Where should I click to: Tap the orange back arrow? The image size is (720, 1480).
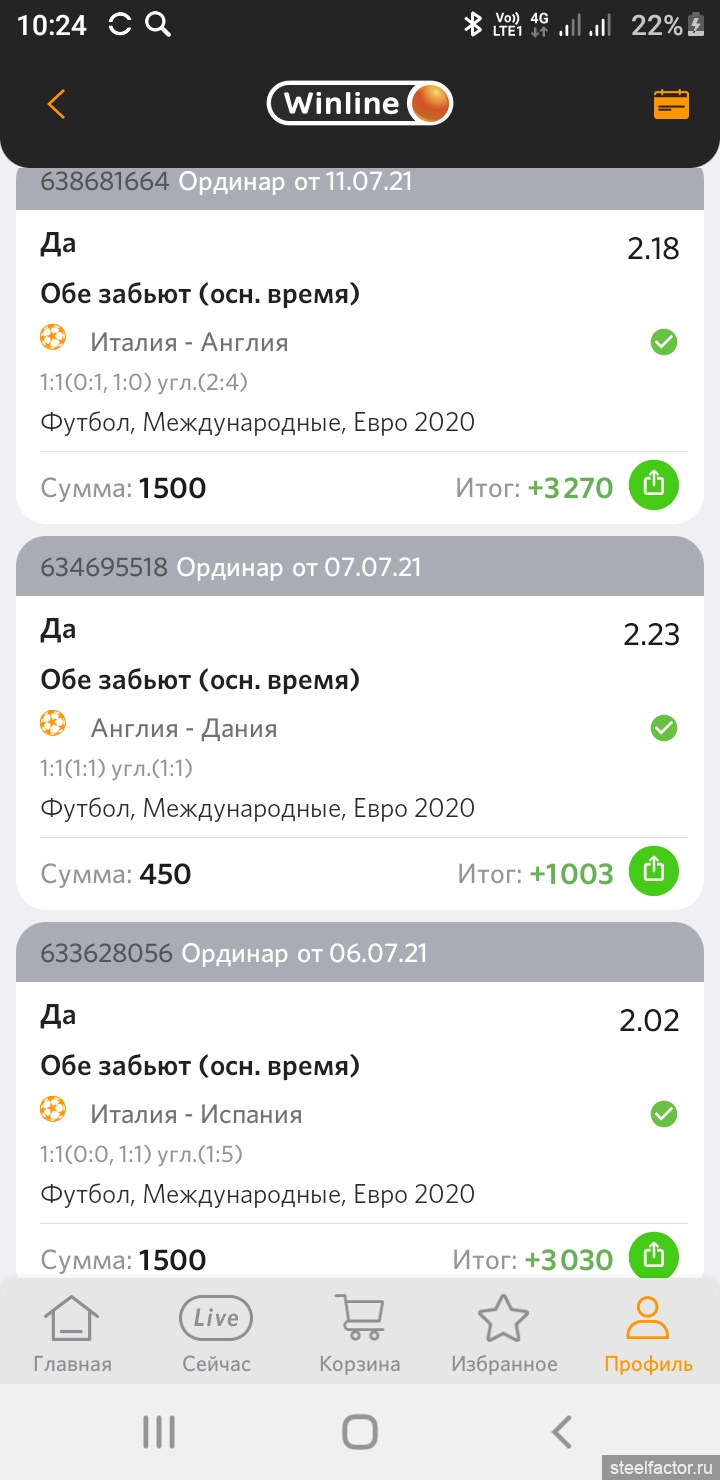(56, 104)
